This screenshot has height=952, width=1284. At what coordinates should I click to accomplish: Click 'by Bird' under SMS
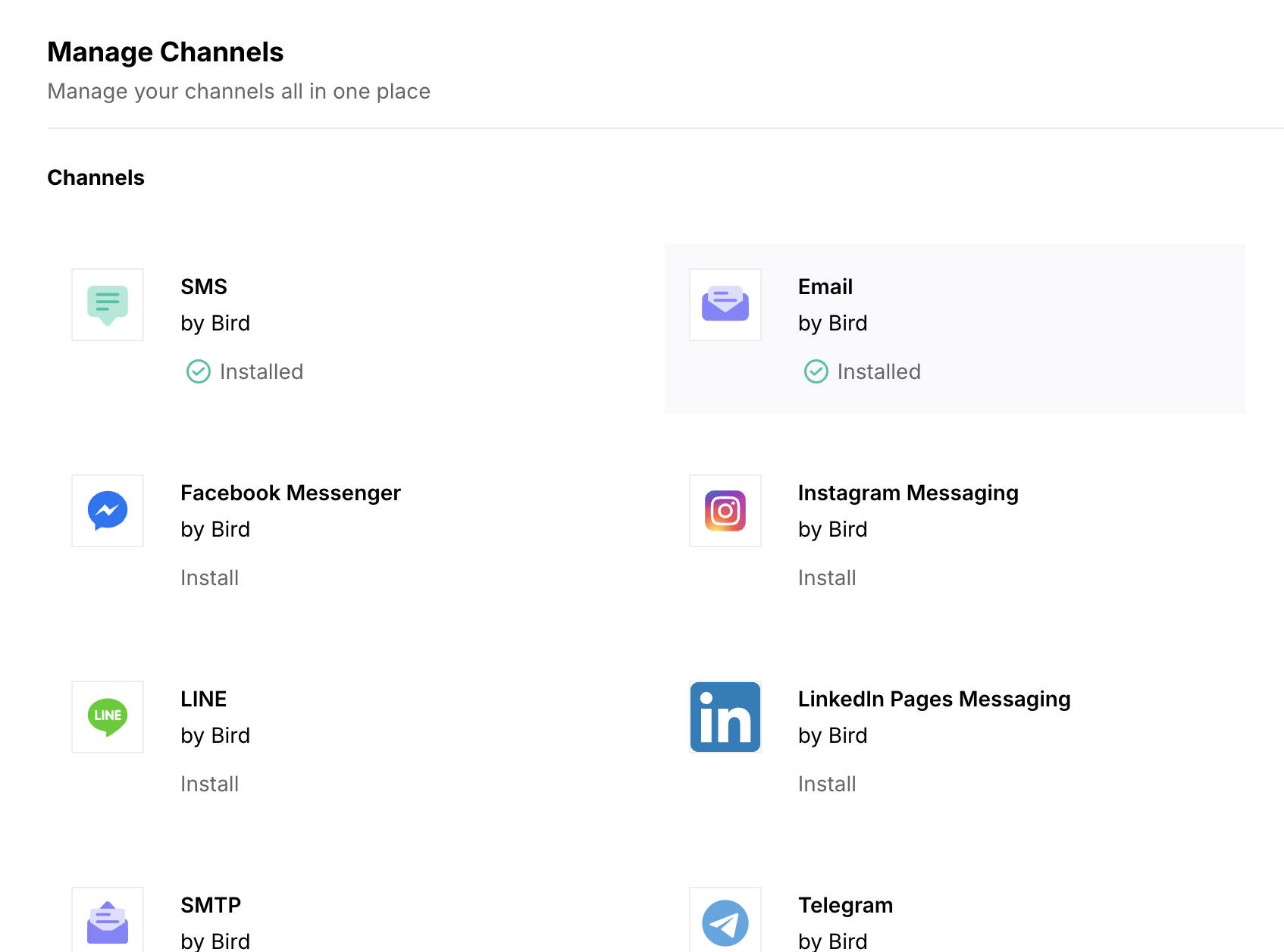coord(215,323)
